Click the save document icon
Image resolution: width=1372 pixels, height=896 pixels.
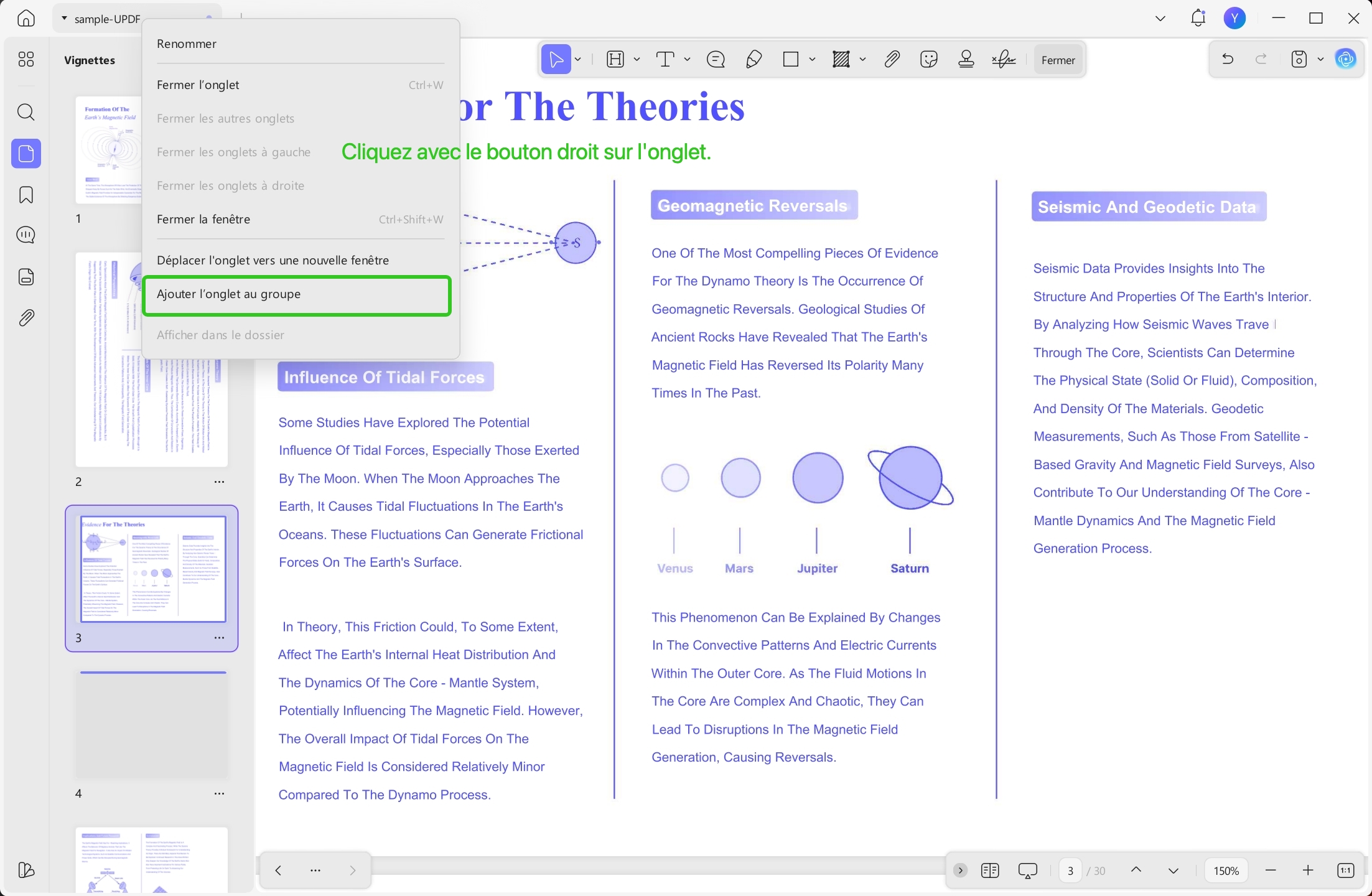[1299, 59]
